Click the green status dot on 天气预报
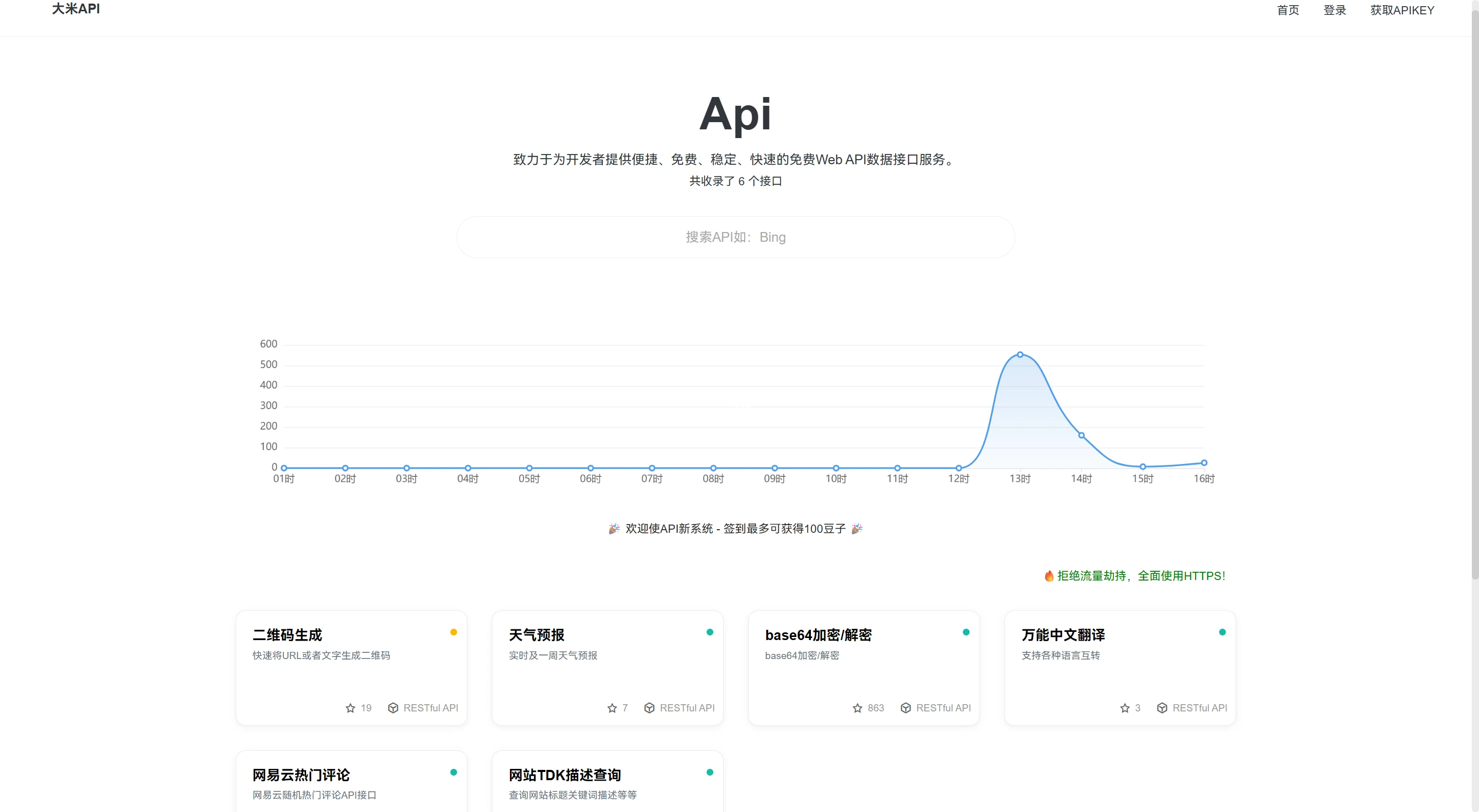The height and width of the screenshot is (812, 1479). (710, 632)
